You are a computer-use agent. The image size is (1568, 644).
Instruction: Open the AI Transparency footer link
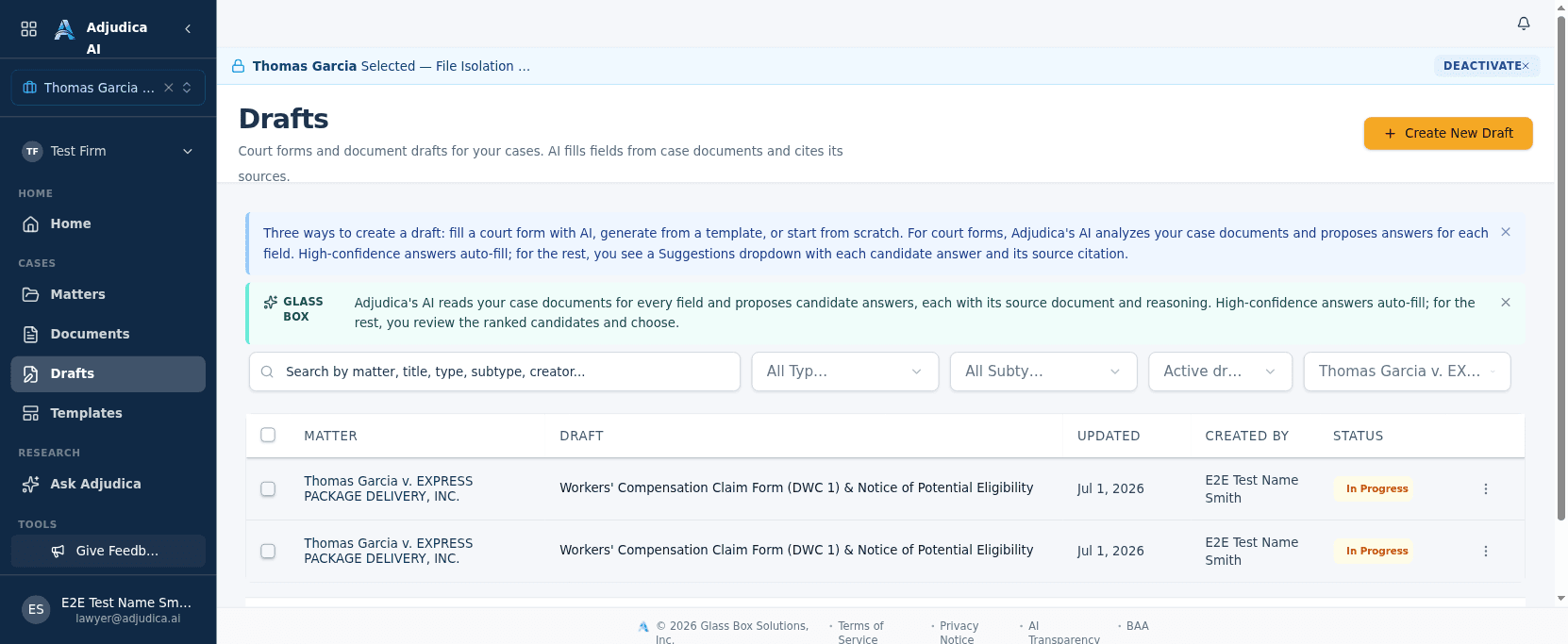(1063, 633)
